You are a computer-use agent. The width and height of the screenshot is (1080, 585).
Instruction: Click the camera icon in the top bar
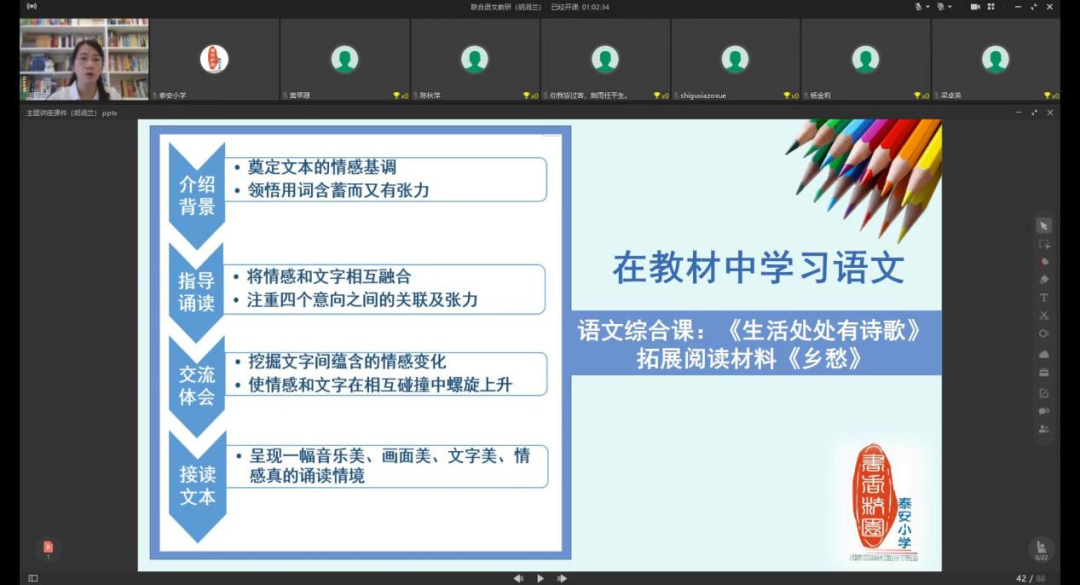coord(975,7)
